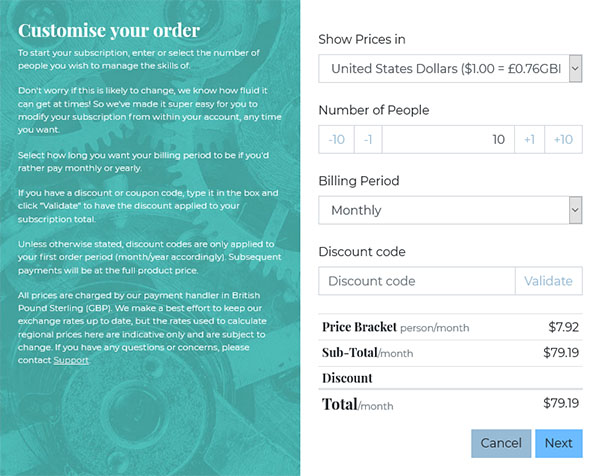Validate the discount code
Viewport: 600px width, 476px height.
549,281
